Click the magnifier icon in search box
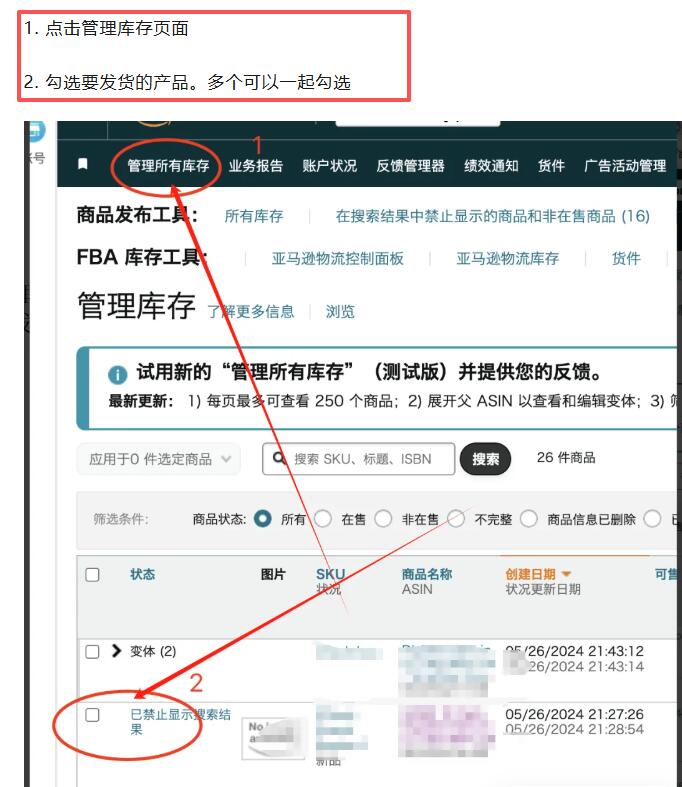Screen dimensions: 682x787 pos(279,458)
